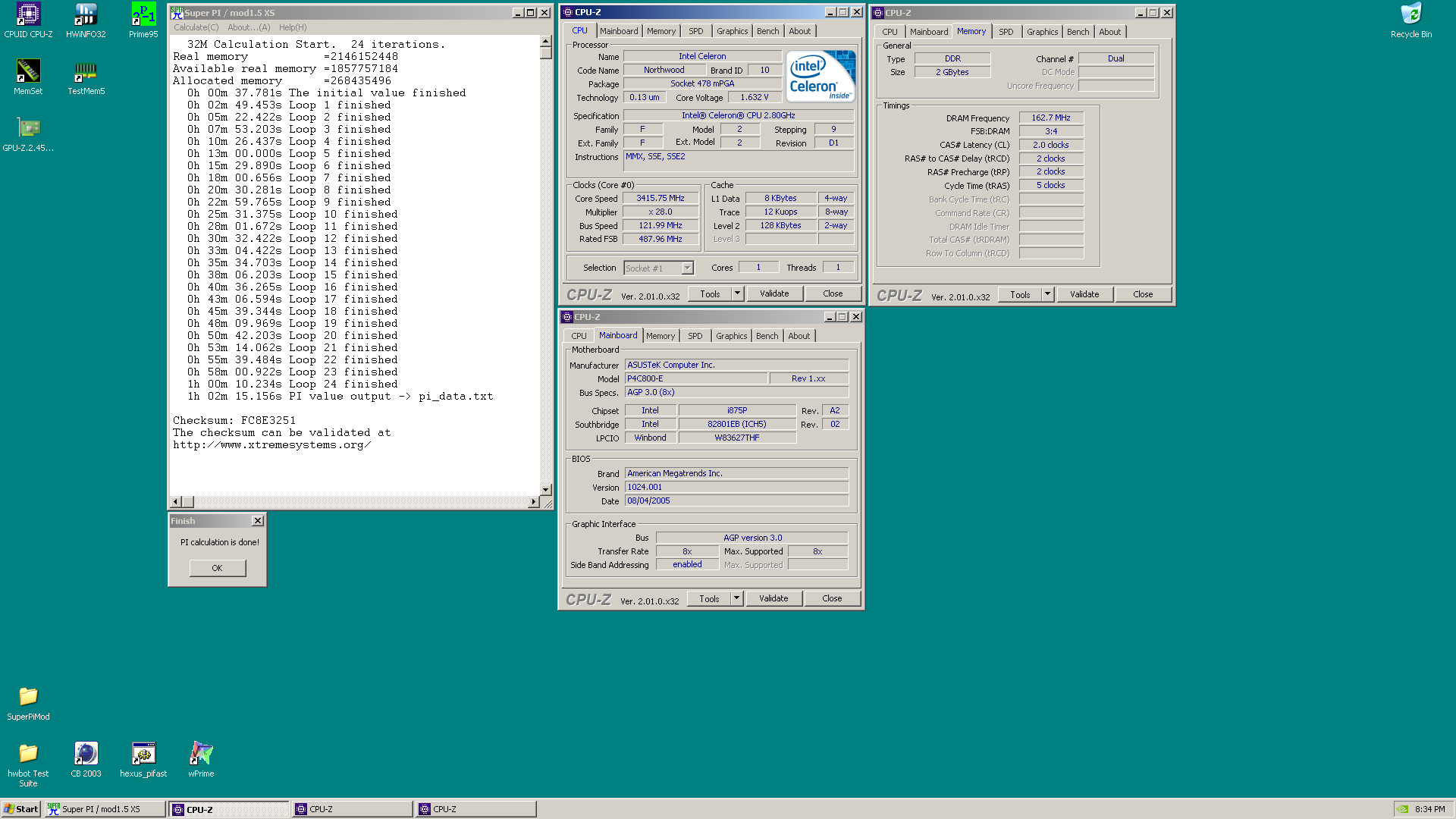Click Close button in Mainboard window
Screen dimensions: 1456x819
point(832,598)
